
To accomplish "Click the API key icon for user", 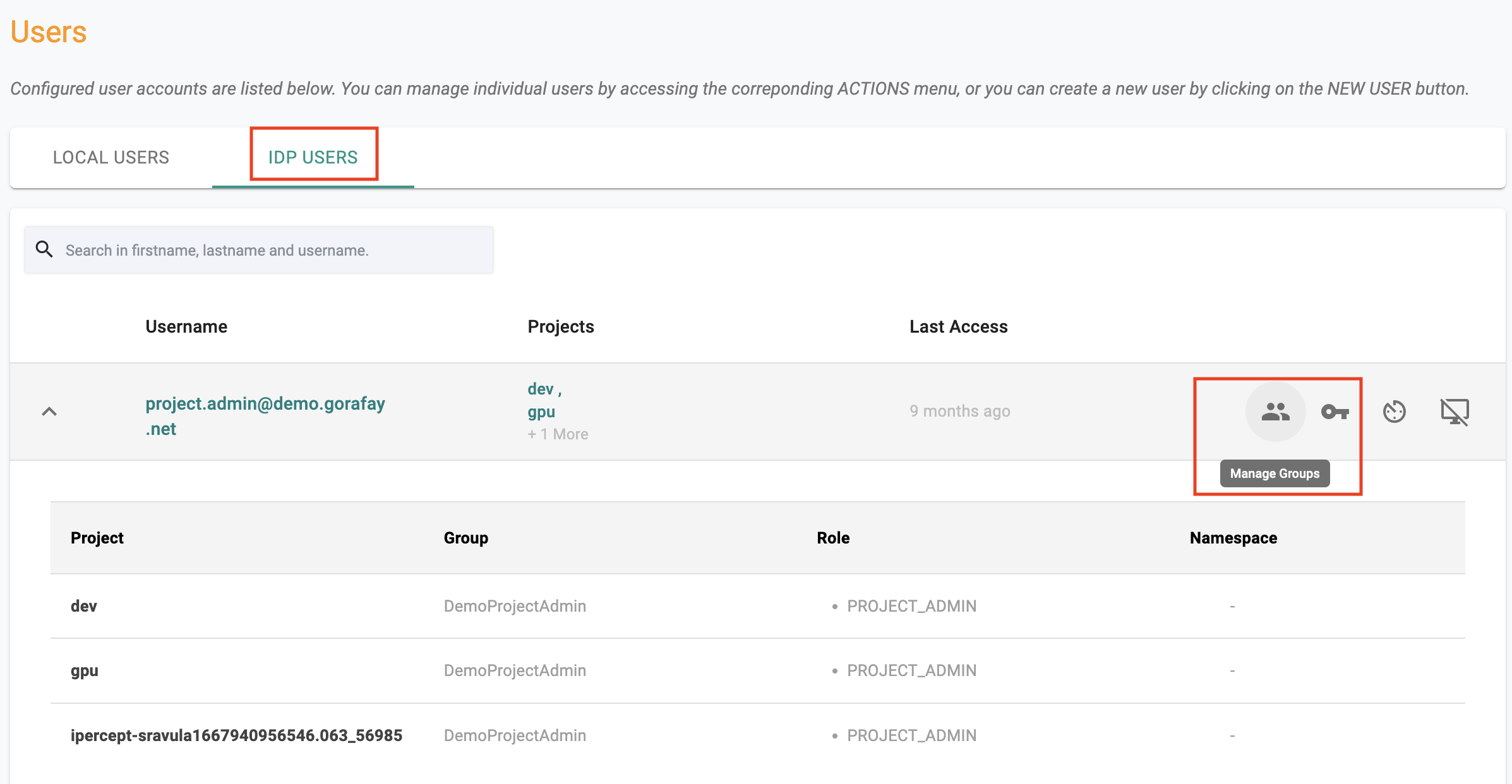I will (x=1335, y=411).
